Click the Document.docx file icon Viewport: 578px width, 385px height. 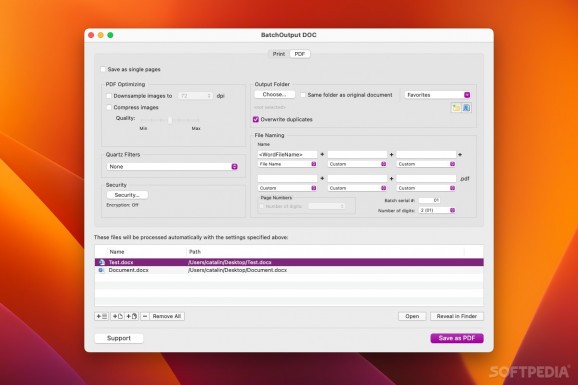(x=101, y=270)
